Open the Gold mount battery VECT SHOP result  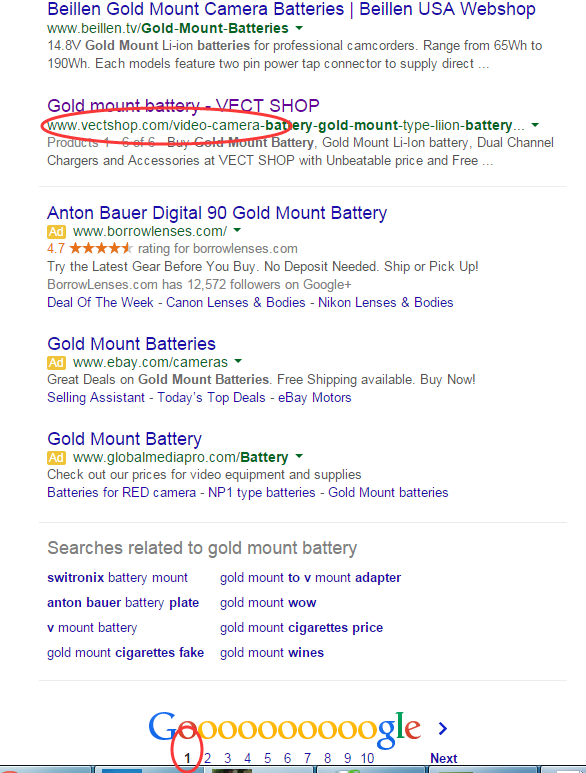pyautogui.click(x=183, y=105)
